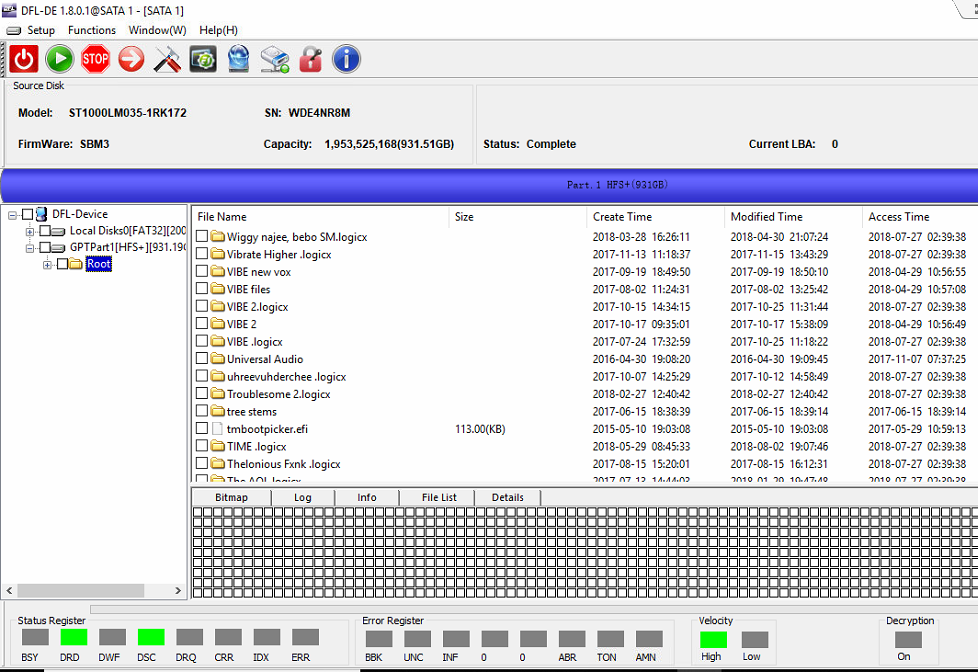Click the green chip toolbar icon
978x672 pixels.
click(x=203, y=59)
